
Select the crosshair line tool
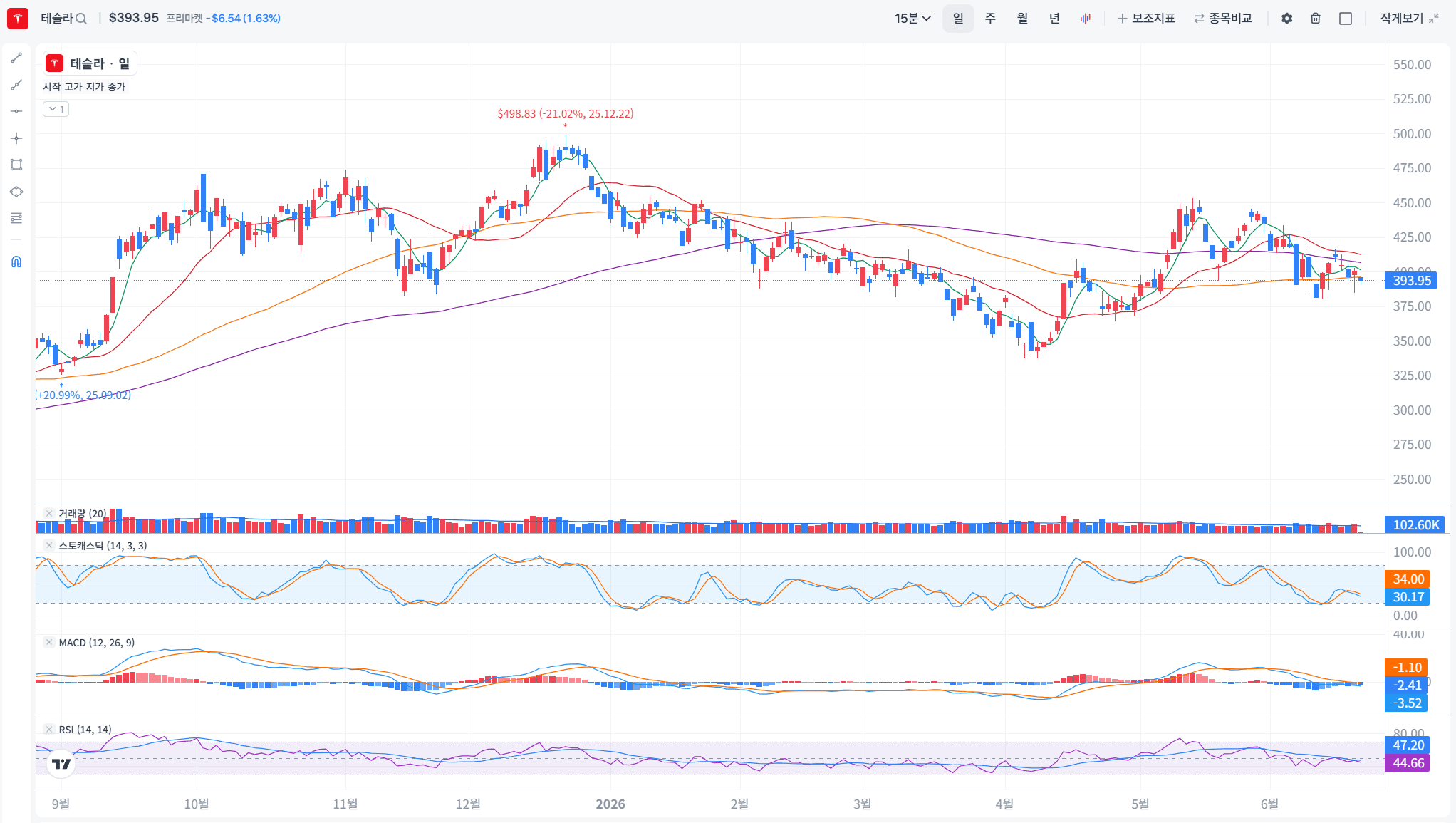coord(16,138)
